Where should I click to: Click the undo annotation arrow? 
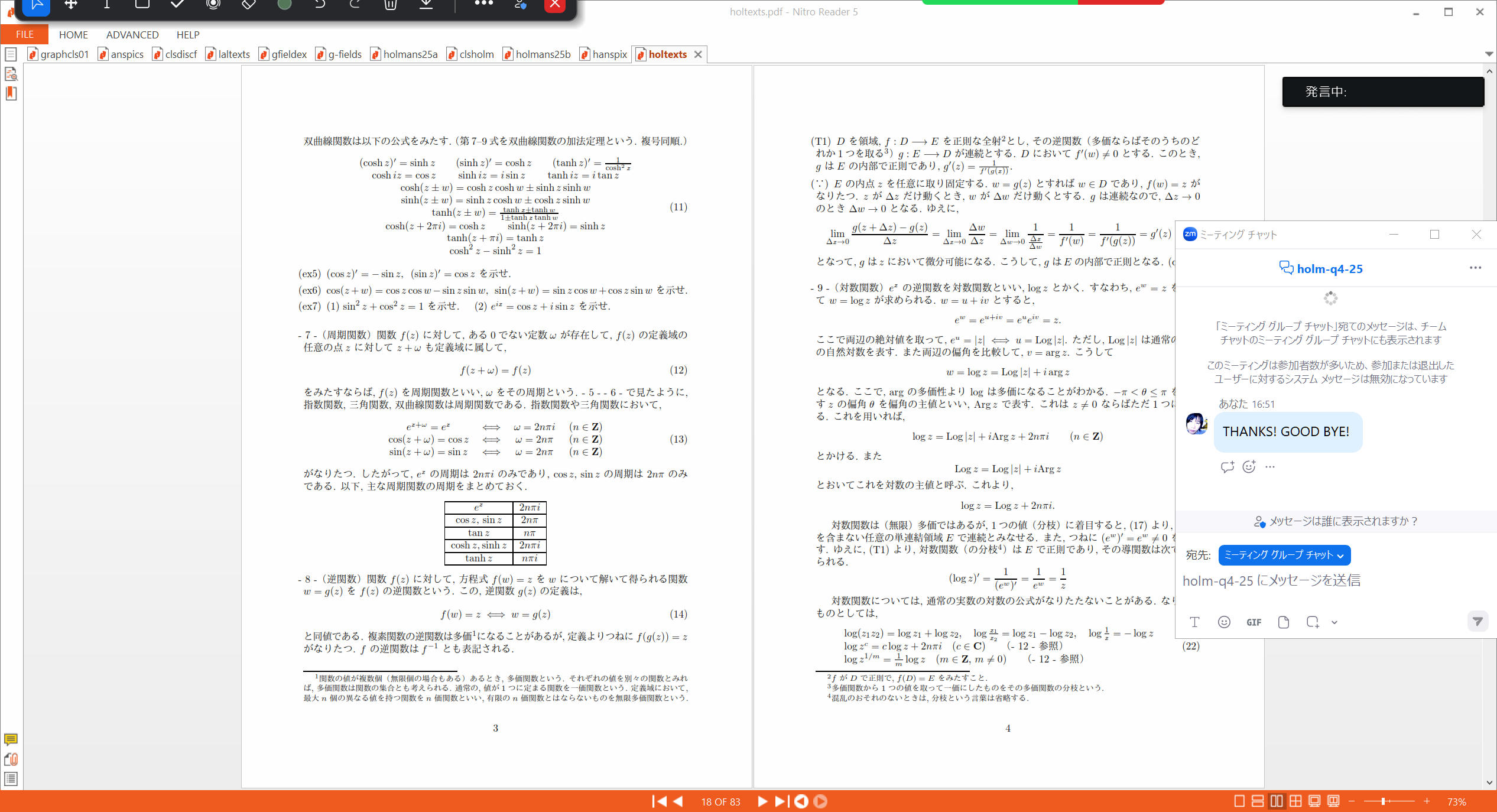coord(320,5)
